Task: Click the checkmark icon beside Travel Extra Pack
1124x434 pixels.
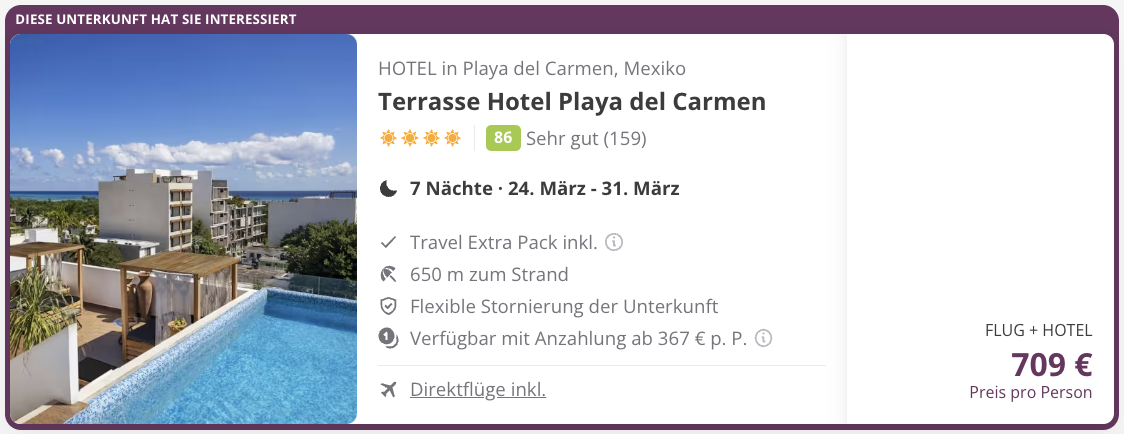Action: point(390,242)
